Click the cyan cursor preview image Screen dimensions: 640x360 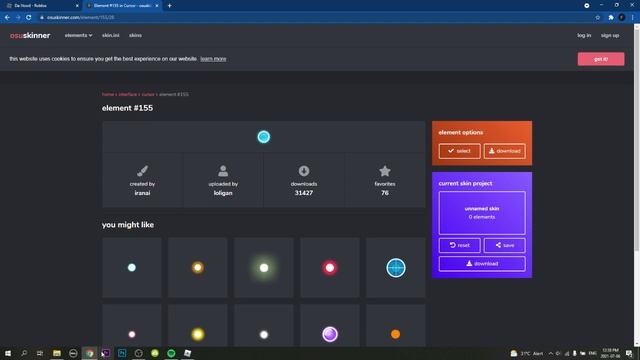[264, 137]
